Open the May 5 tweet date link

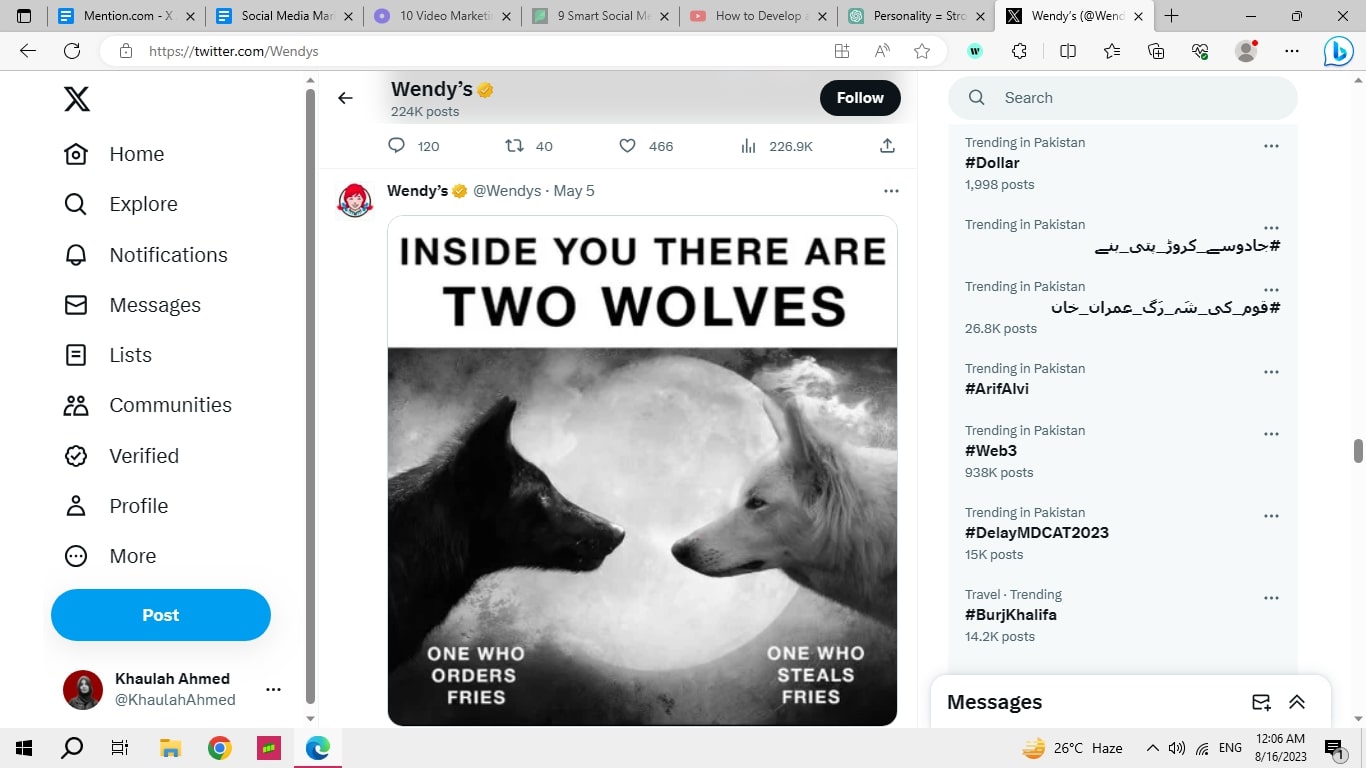[x=574, y=191]
